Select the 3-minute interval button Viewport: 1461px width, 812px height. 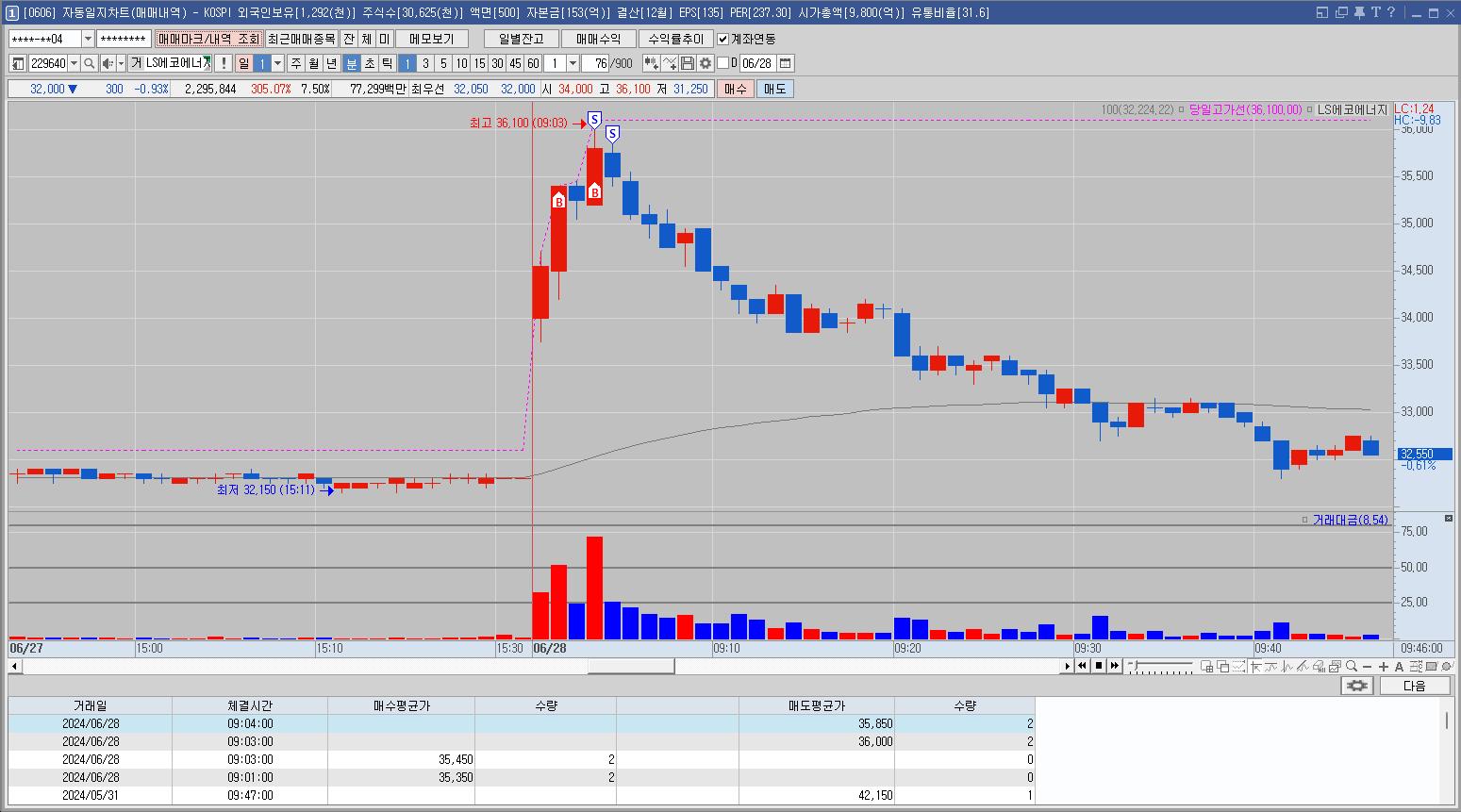coord(425,63)
